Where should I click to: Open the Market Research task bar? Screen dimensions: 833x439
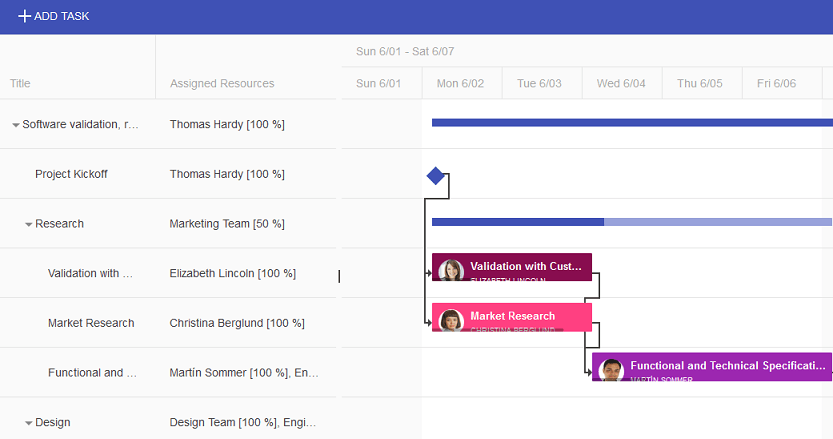[512, 317]
